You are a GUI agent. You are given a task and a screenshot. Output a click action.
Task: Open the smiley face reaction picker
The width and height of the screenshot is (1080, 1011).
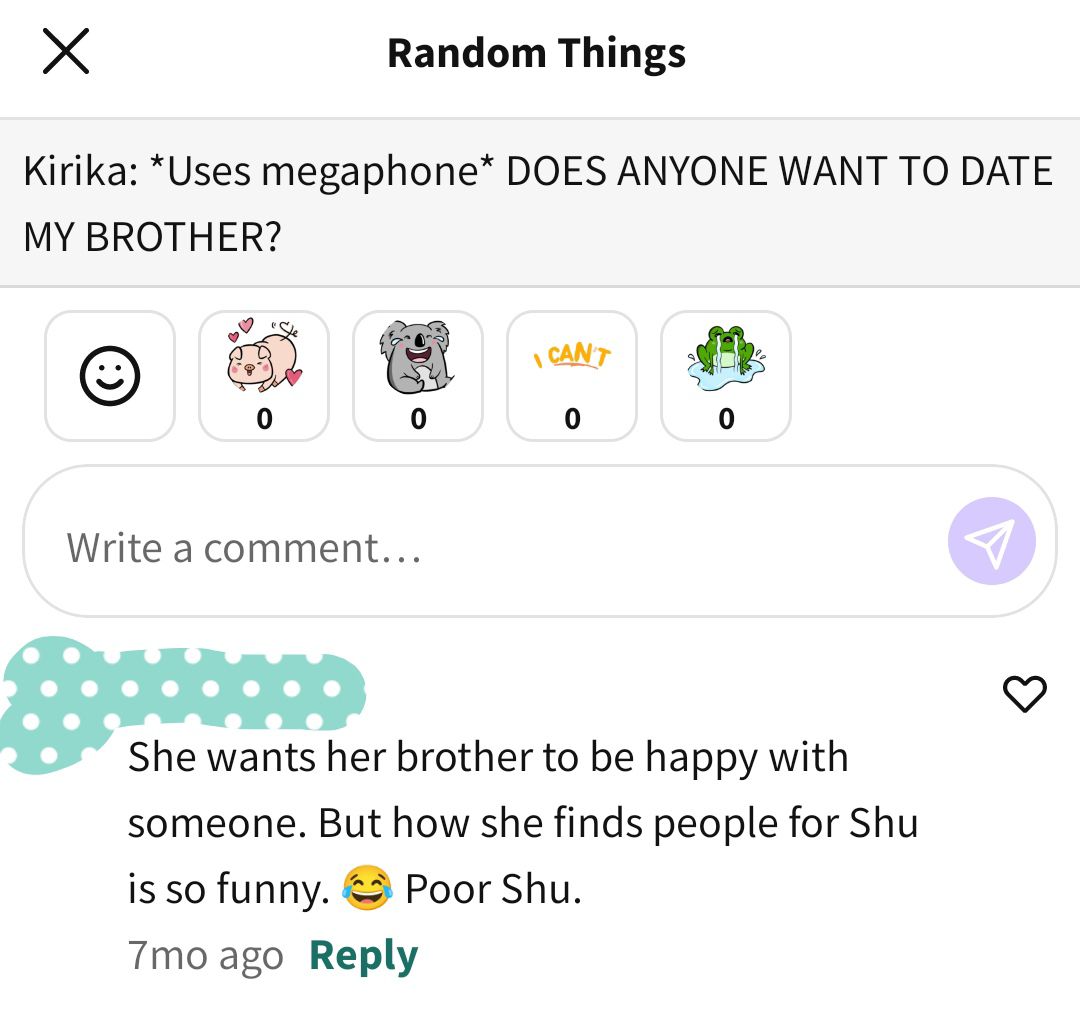pos(110,376)
